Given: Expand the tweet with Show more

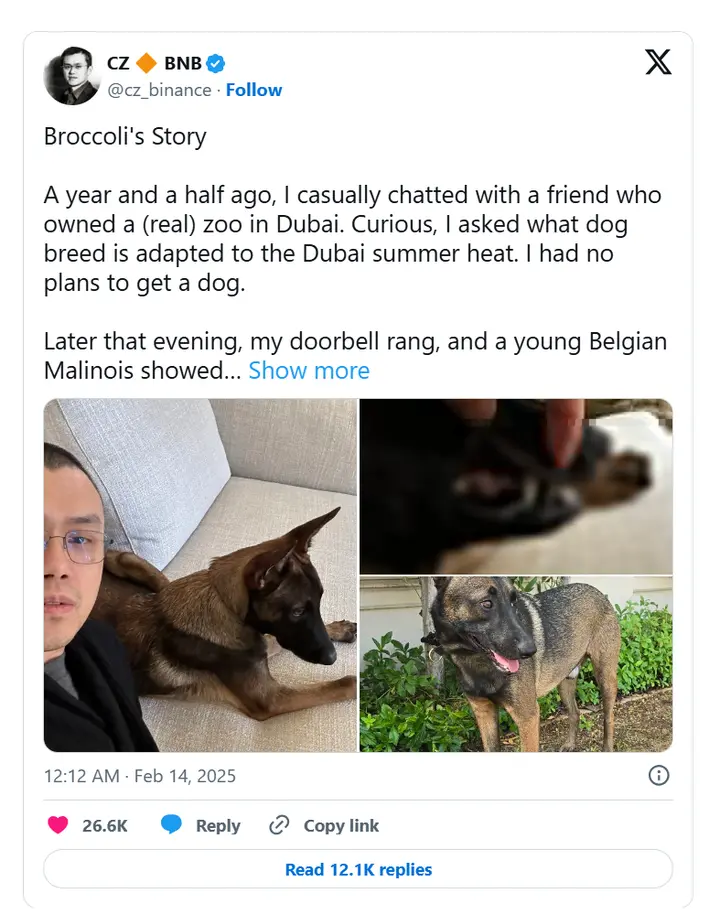Looking at the screenshot, I should click(x=309, y=370).
